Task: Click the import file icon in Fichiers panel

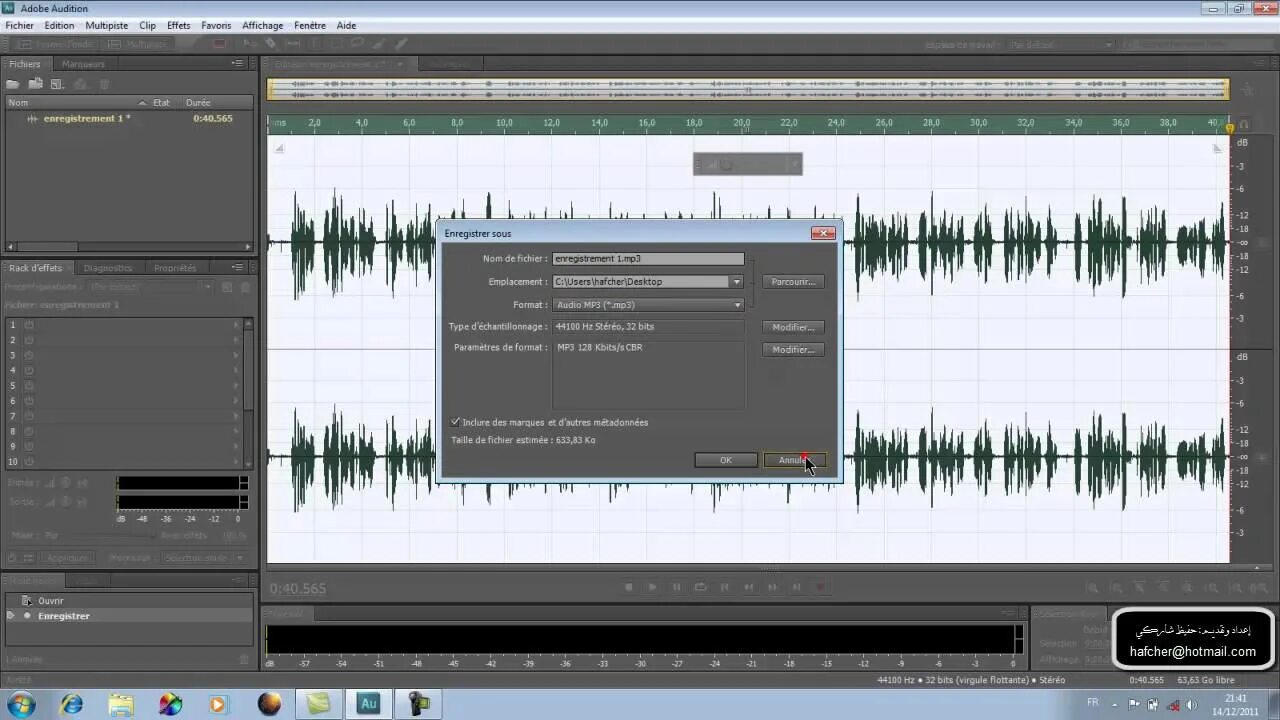Action: 35,84
